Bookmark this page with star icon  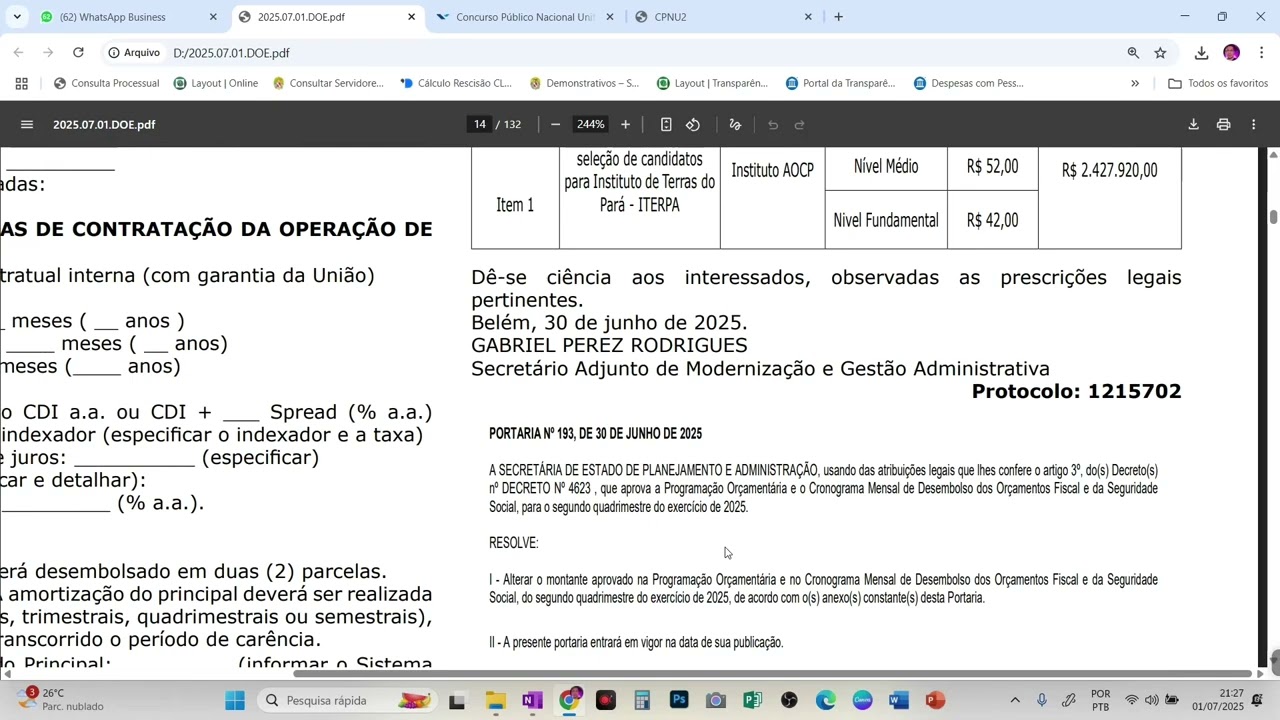pos(1160,53)
